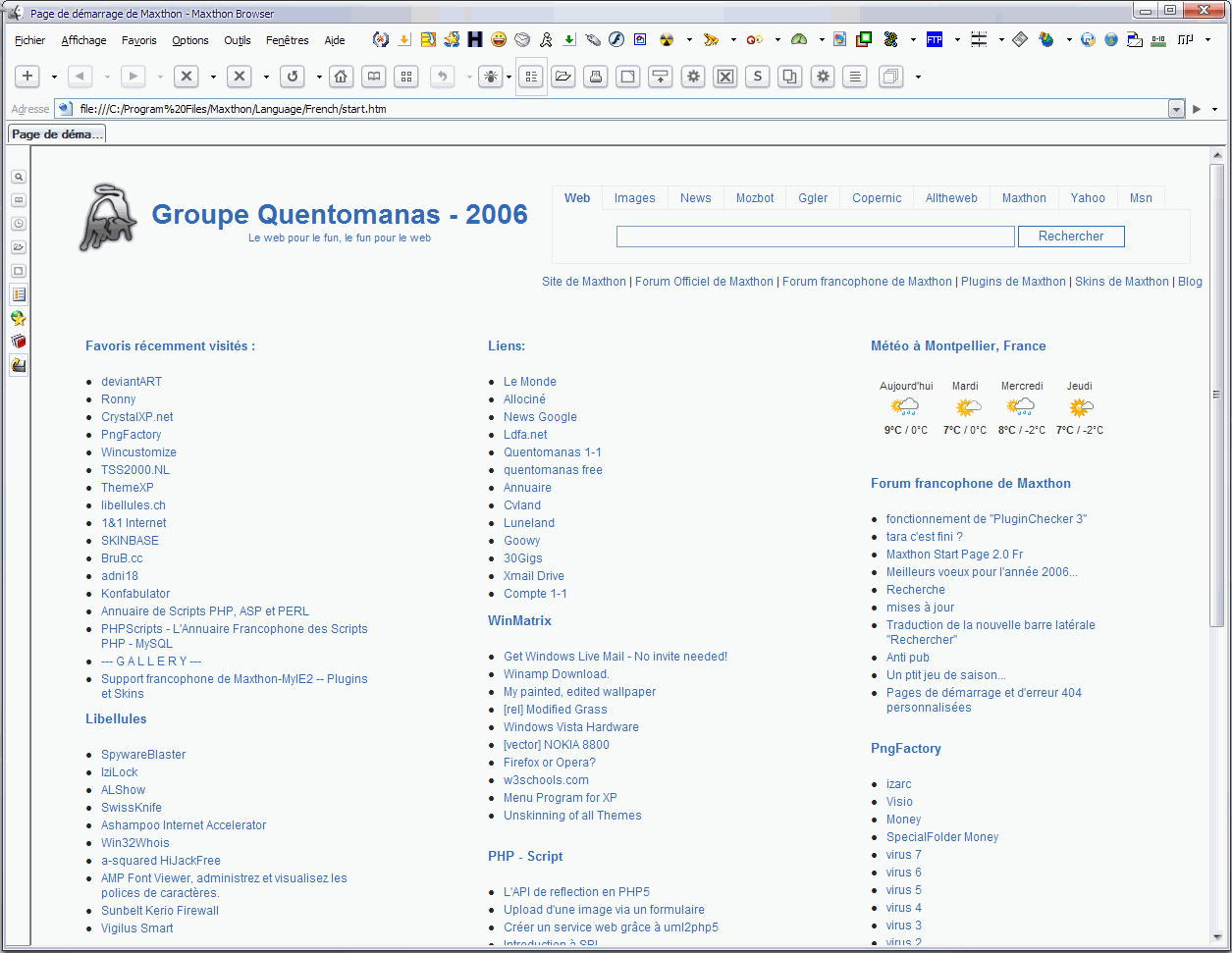Open the dropdown after the radioactive icon
This screenshot has height=953, width=1232.
click(688, 40)
